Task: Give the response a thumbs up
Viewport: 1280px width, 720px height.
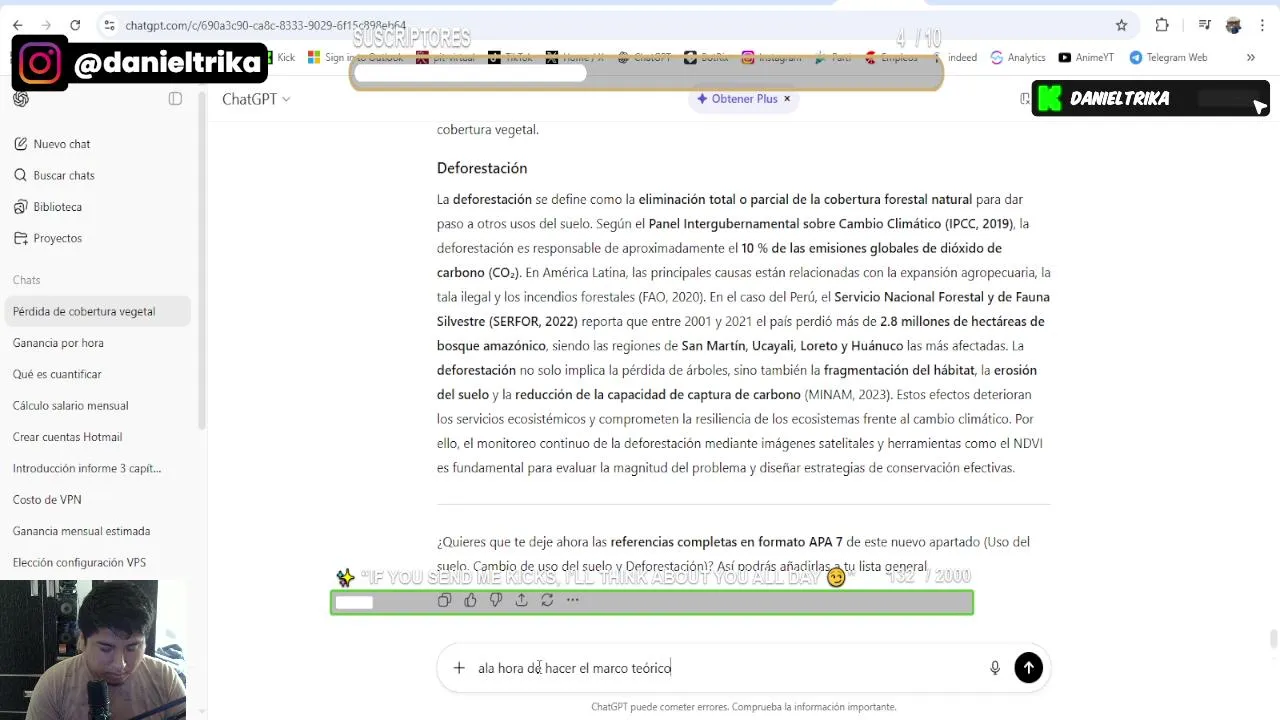Action: pos(470,600)
